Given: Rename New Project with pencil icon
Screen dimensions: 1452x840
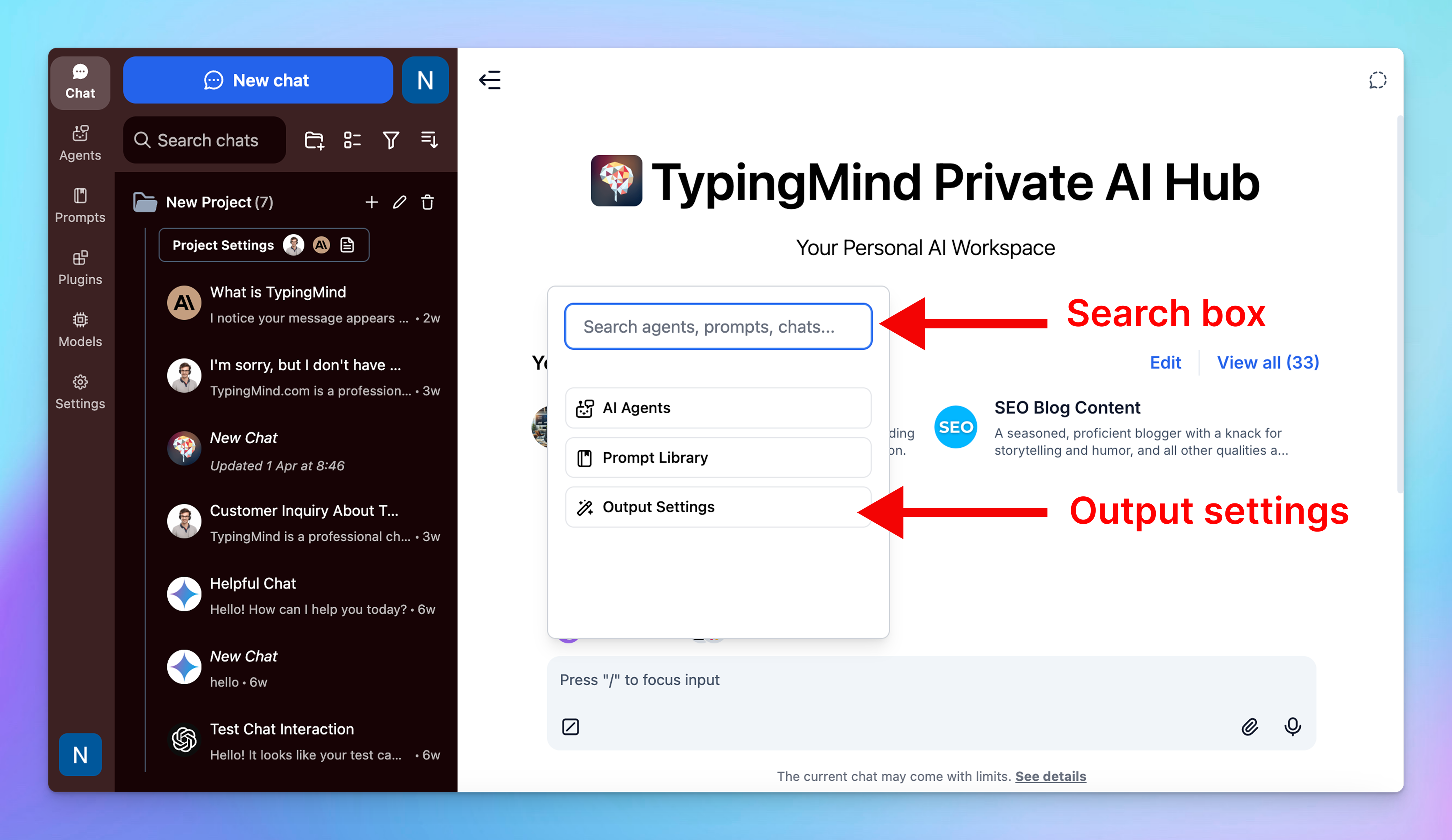Looking at the screenshot, I should click(399, 202).
